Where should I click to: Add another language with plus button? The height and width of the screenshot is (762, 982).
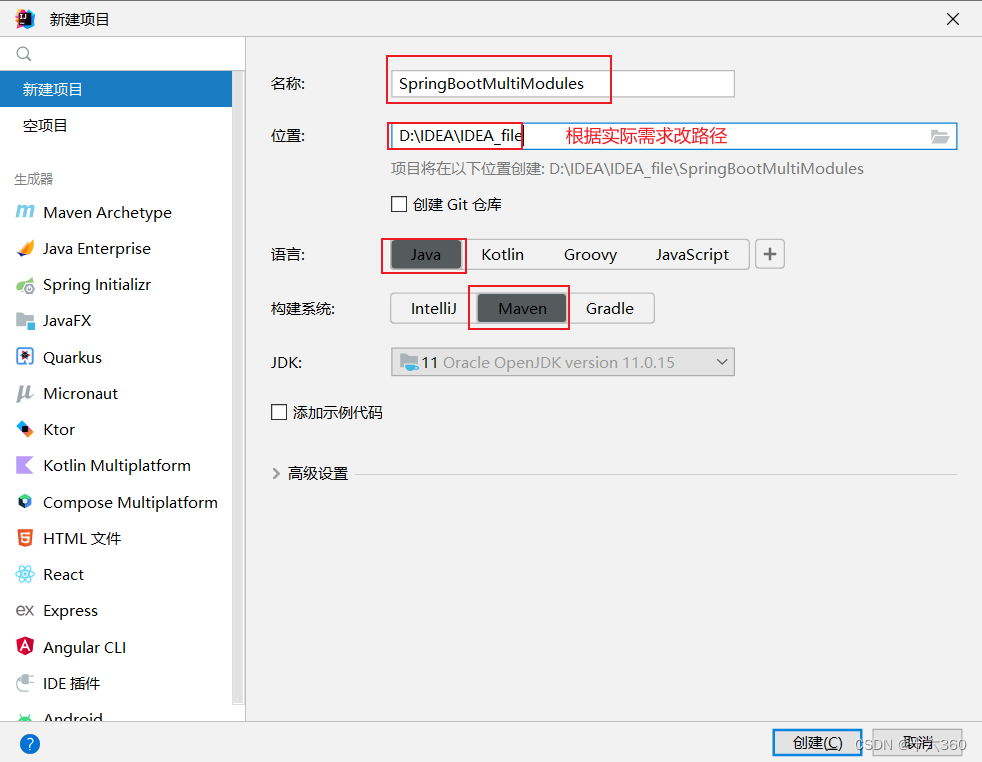click(x=770, y=254)
